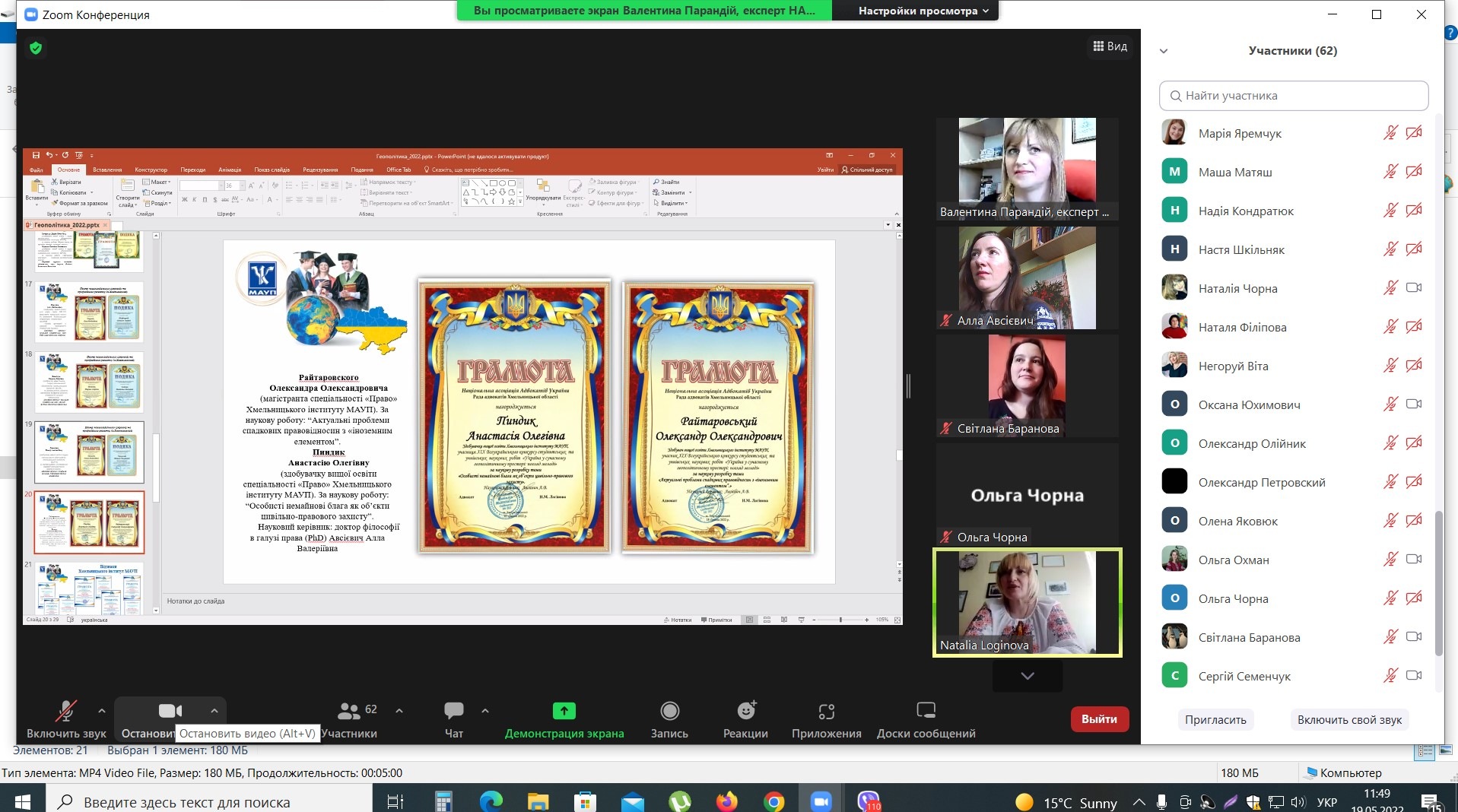Viewport: 1458px width, 812px height.
Task: Open the Chat panel icon
Action: click(453, 711)
